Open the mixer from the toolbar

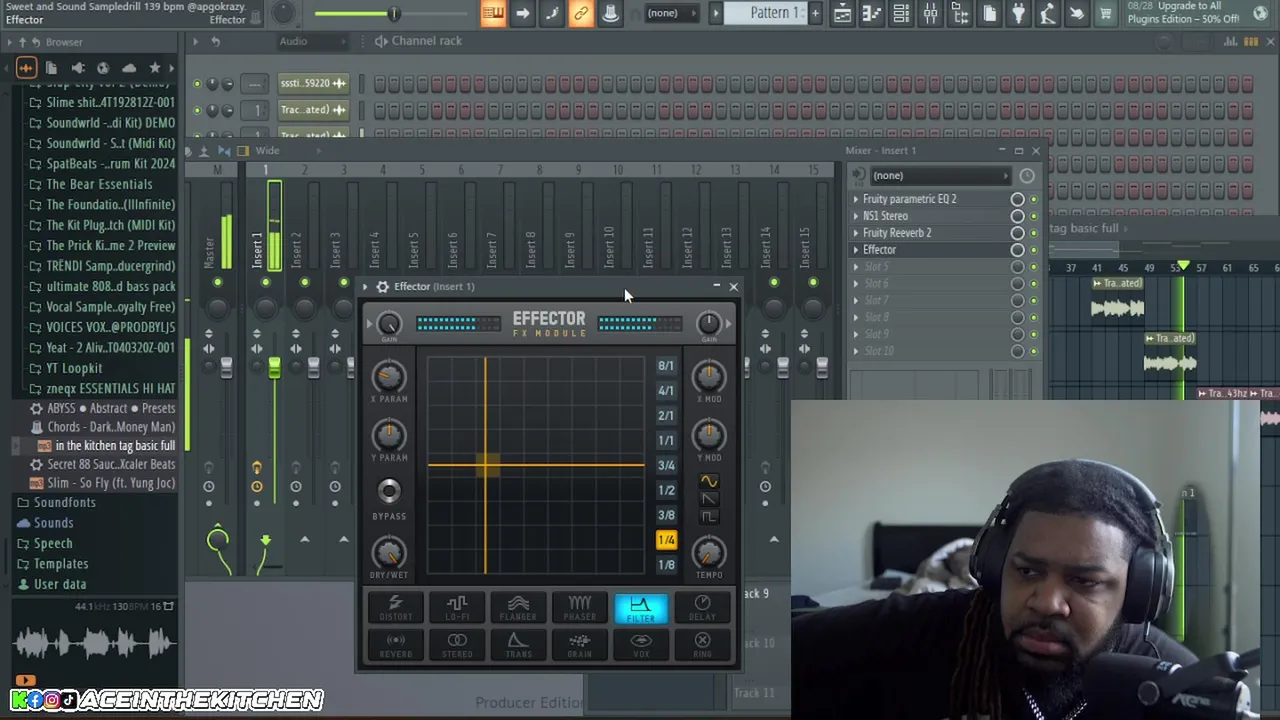(930, 13)
